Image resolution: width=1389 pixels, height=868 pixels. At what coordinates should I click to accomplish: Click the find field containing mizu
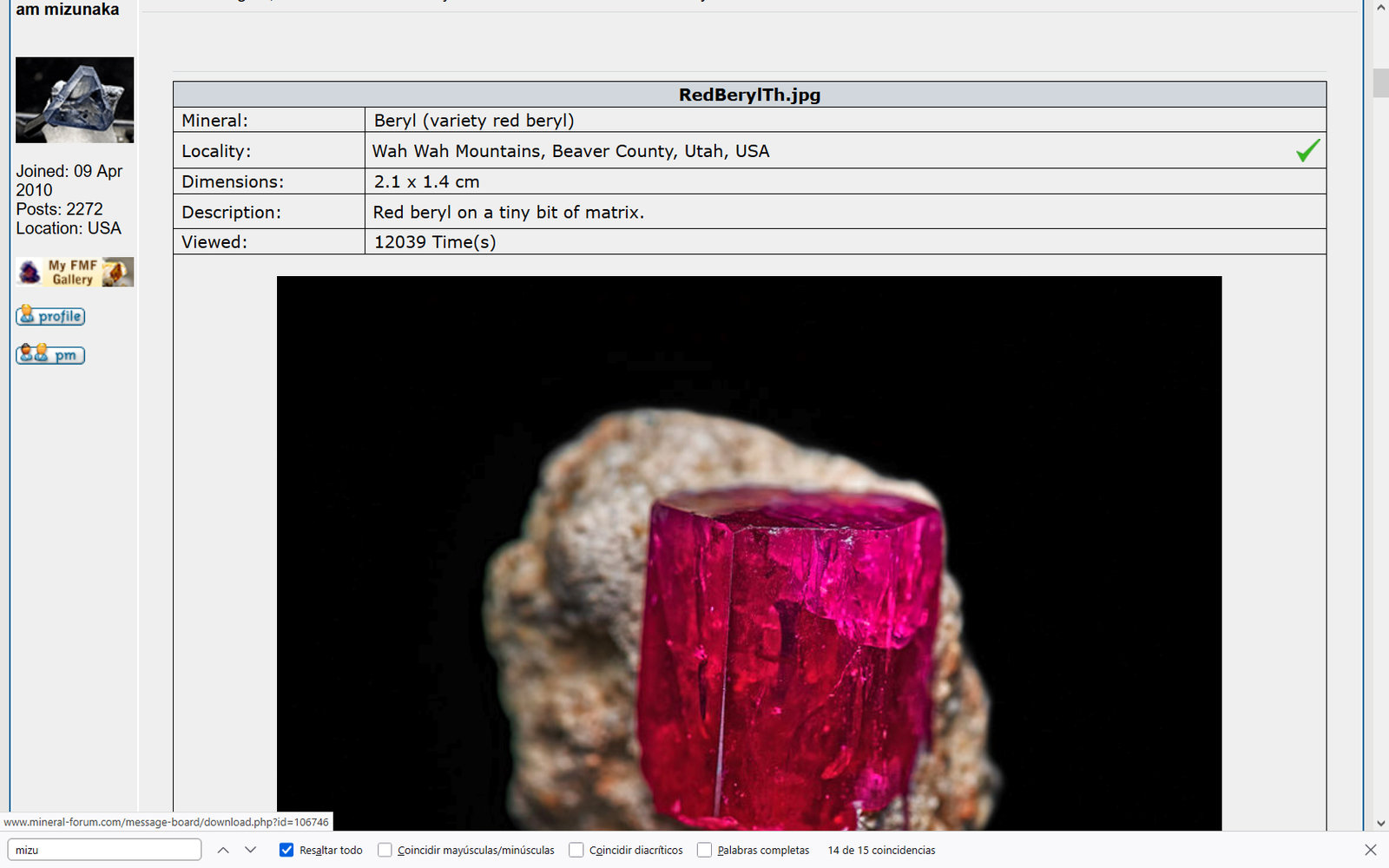point(104,850)
